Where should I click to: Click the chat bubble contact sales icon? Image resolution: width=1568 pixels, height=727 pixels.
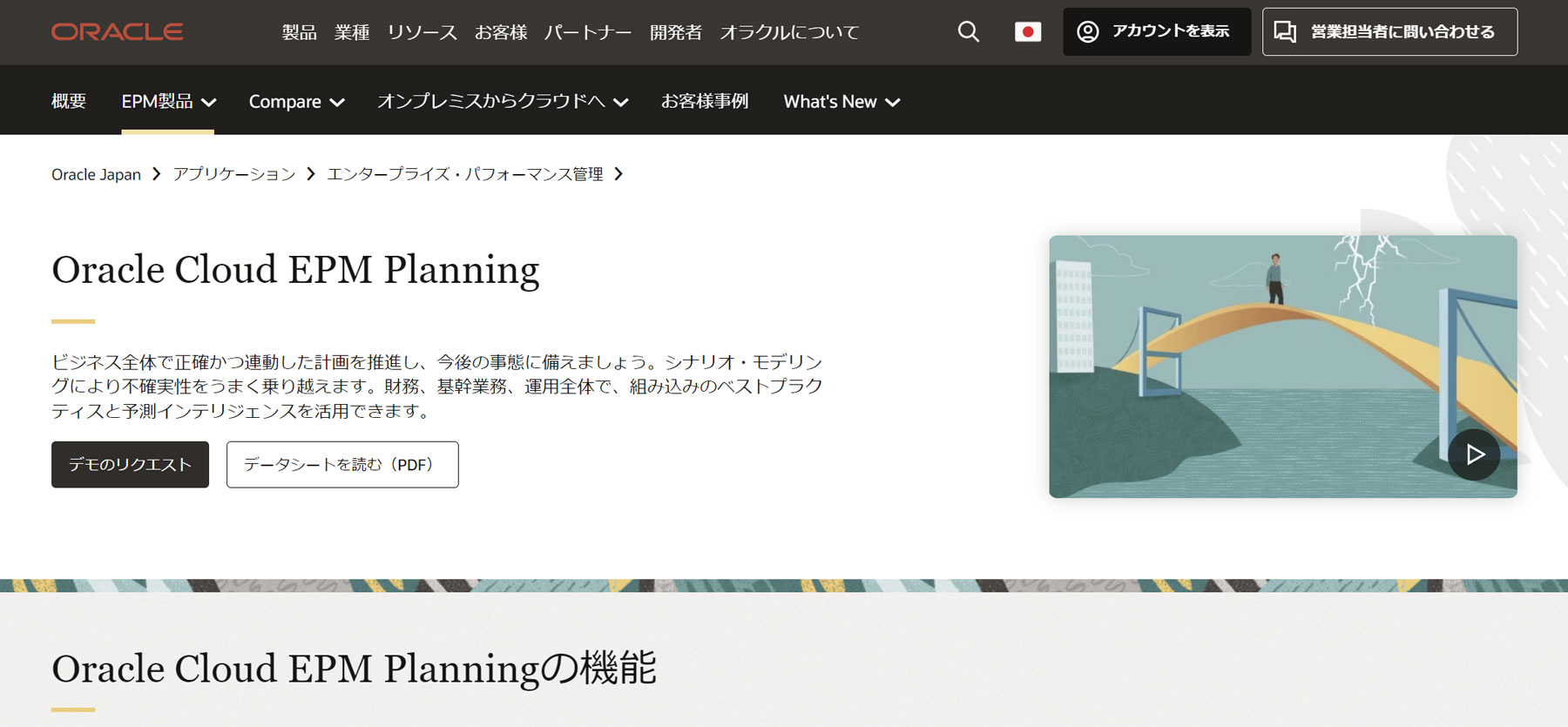point(1285,32)
